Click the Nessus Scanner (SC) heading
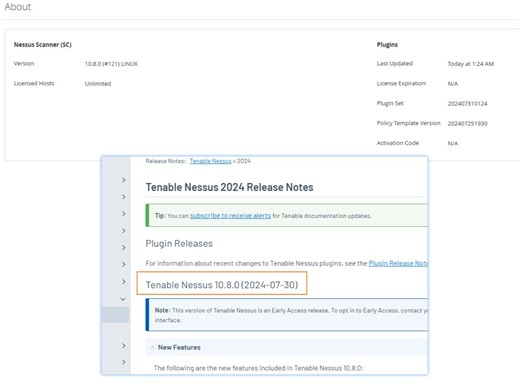520x389 pixels. [43, 45]
